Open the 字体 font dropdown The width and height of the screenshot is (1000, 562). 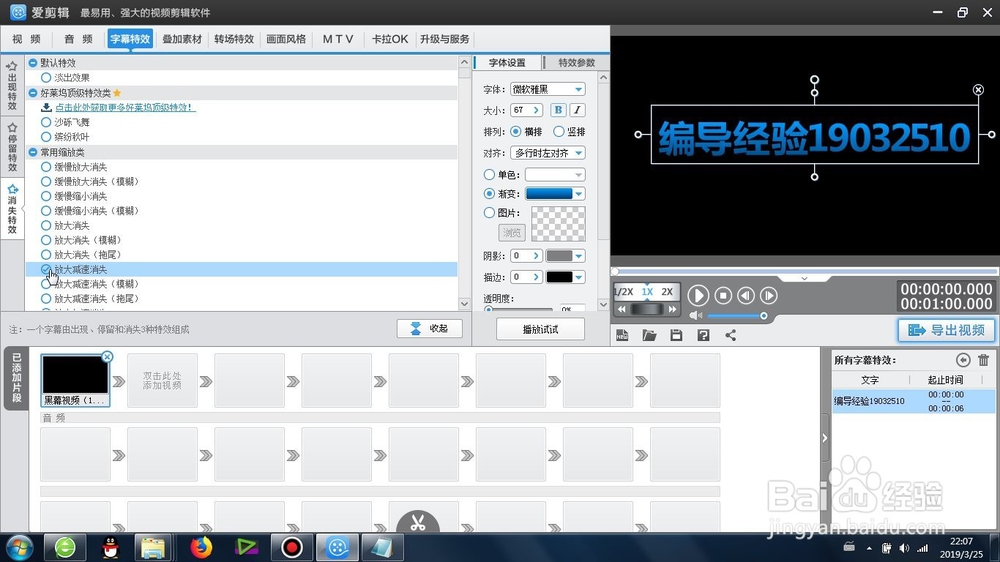point(548,89)
